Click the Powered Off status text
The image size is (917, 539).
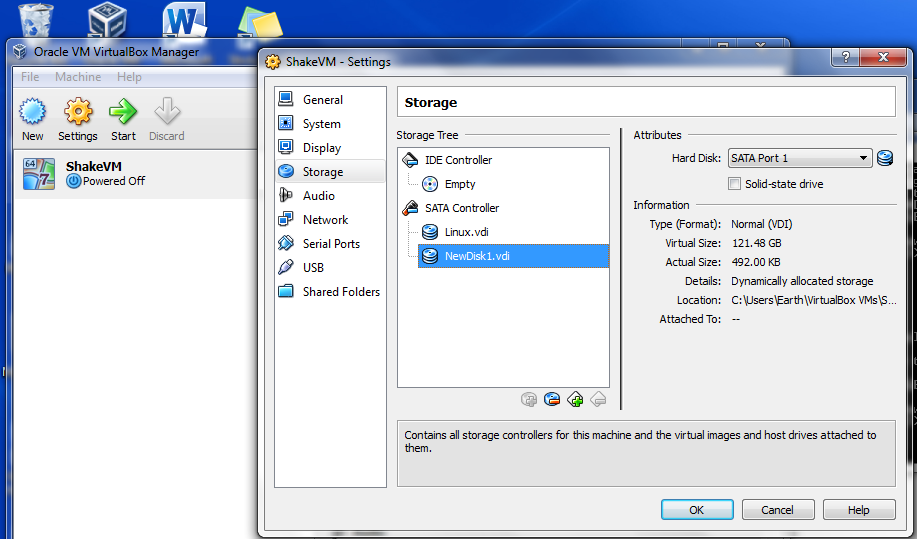114,181
